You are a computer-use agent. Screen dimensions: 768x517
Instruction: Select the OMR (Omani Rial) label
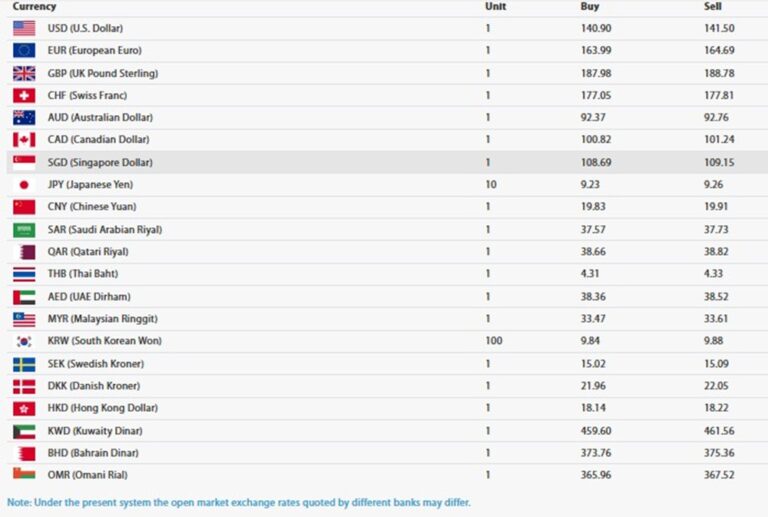tap(87, 475)
